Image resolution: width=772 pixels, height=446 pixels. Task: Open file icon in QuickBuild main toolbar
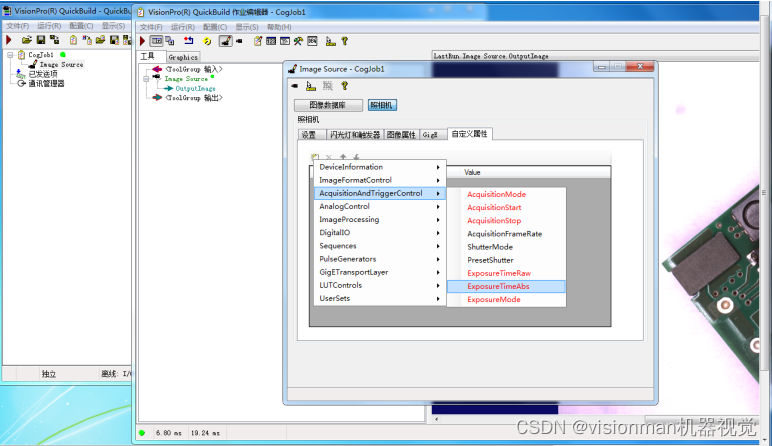tap(27, 40)
